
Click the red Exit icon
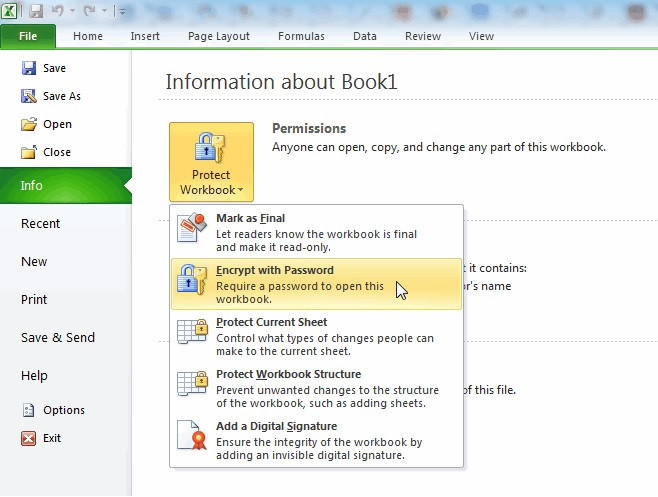tap(28, 438)
